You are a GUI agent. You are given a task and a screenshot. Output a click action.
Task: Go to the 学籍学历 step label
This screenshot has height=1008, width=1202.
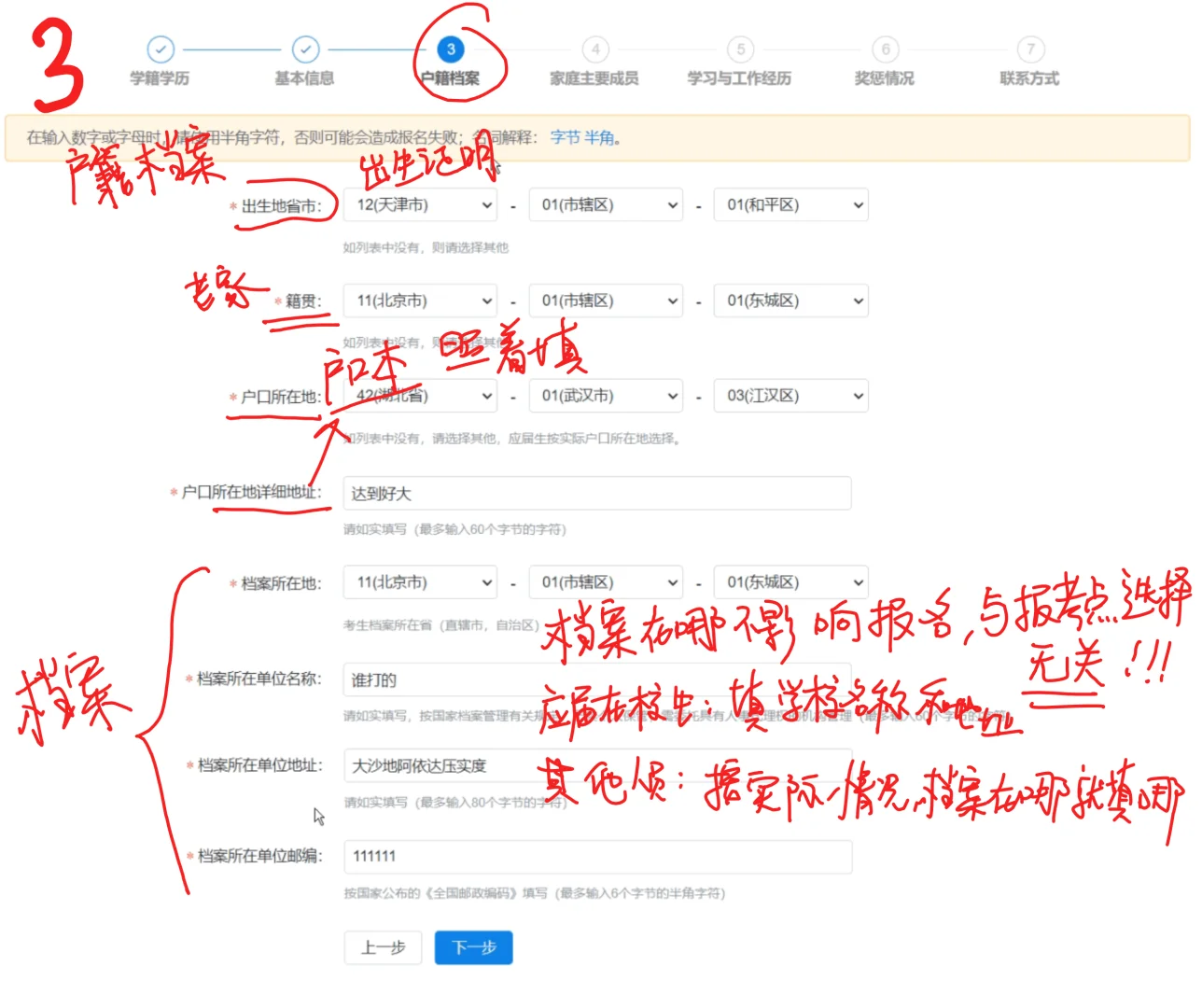click(160, 78)
